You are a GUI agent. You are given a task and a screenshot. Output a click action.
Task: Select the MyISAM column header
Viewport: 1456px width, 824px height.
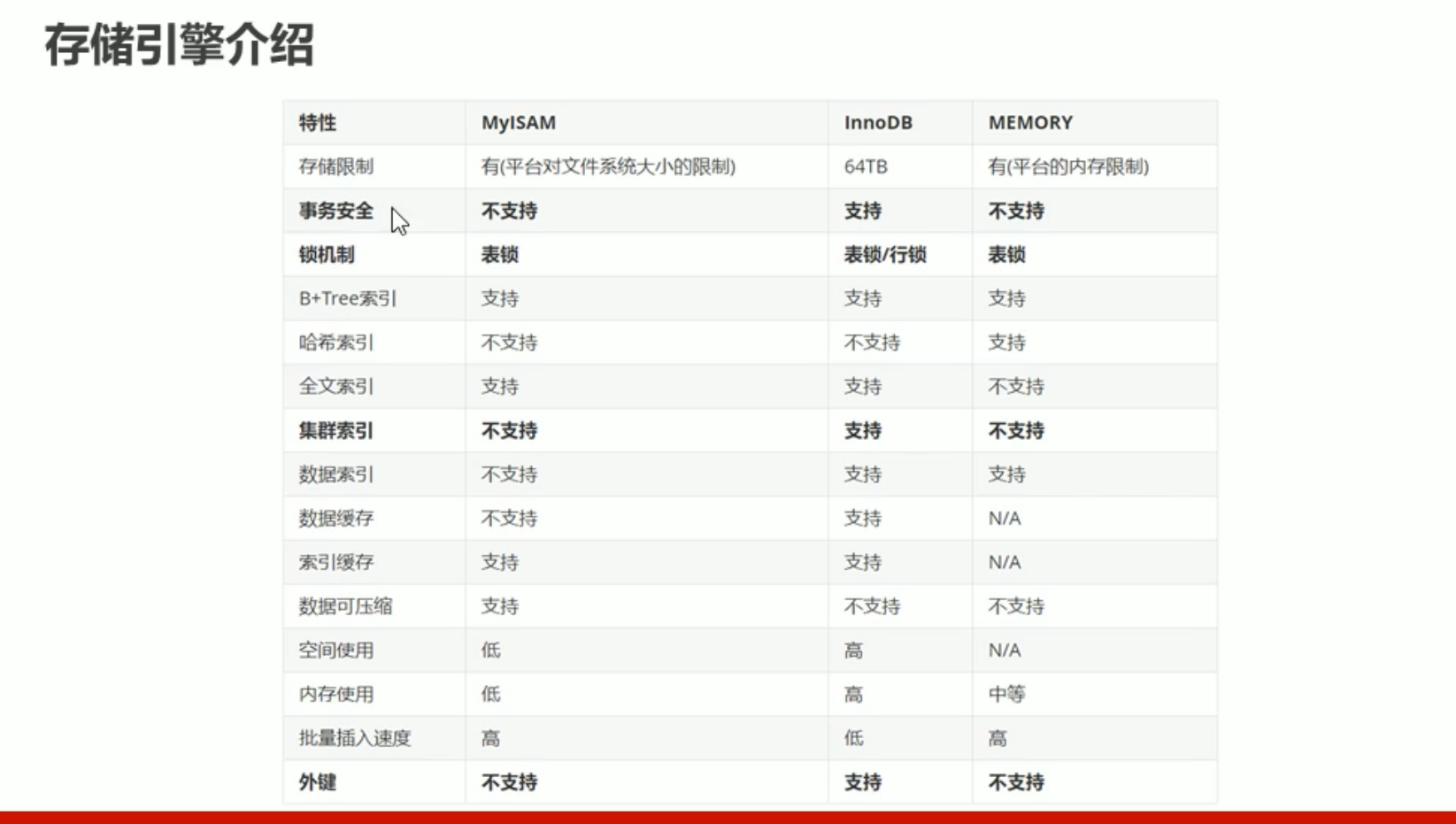point(519,122)
